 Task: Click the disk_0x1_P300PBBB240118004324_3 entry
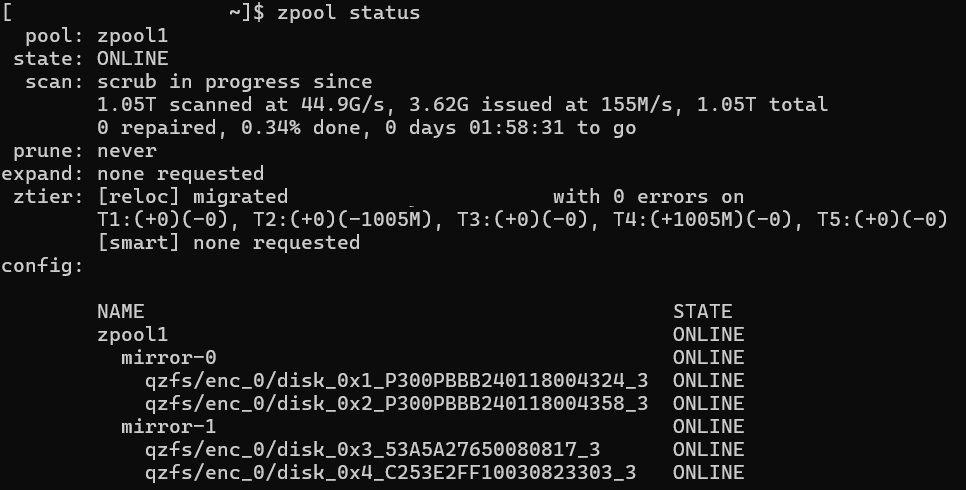coord(396,380)
